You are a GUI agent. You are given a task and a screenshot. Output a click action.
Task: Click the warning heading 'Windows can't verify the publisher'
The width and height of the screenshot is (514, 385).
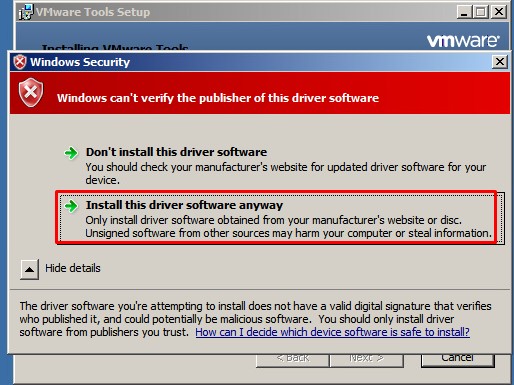[x=218, y=98]
